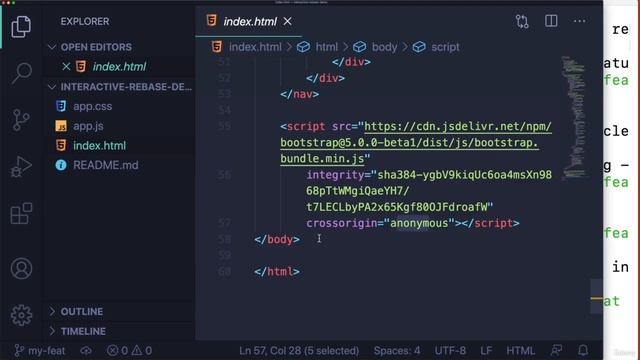Open the notifications bell icon
Screen dimensions: 640x360
(x=583, y=350)
